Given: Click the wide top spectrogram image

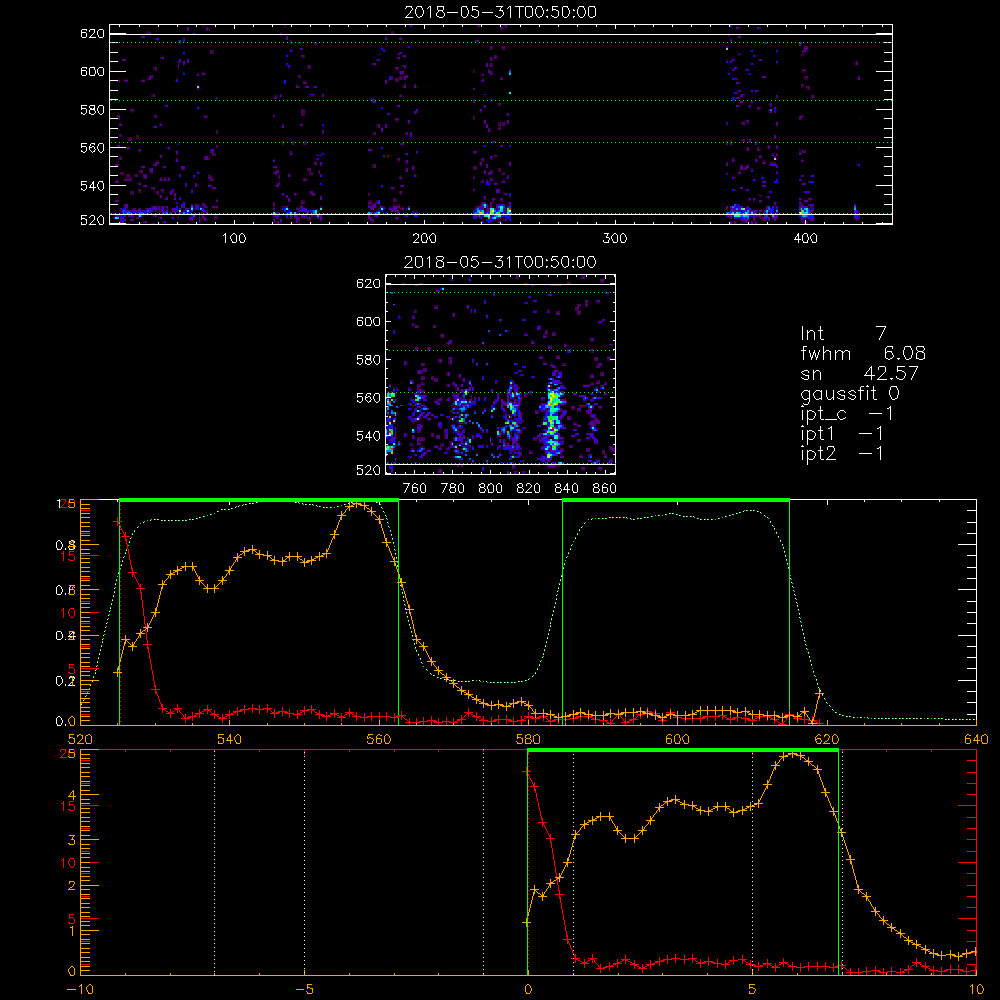Looking at the screenshot, I should pos(501,124).
